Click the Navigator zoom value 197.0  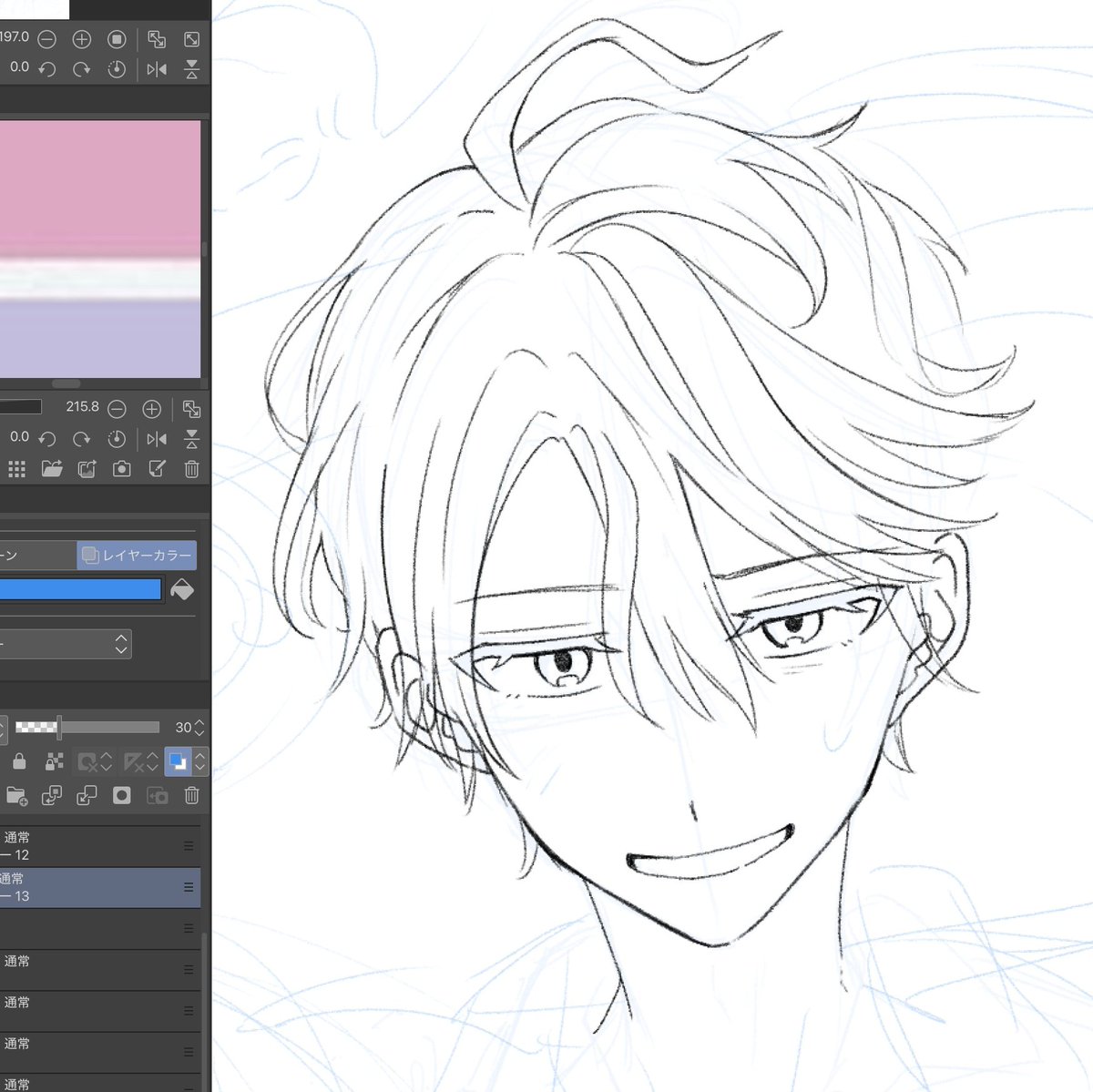click(15, 37)
